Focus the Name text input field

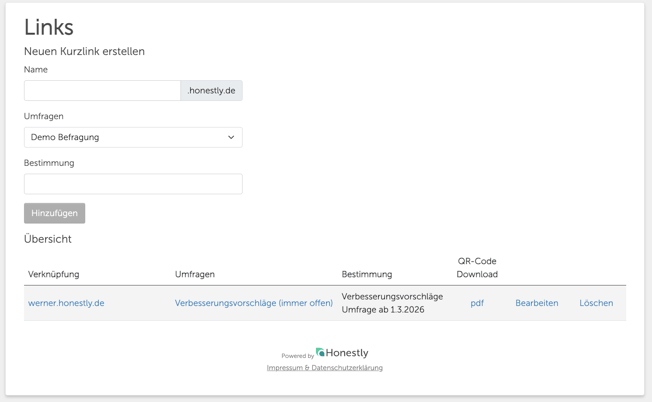(102, 91)
